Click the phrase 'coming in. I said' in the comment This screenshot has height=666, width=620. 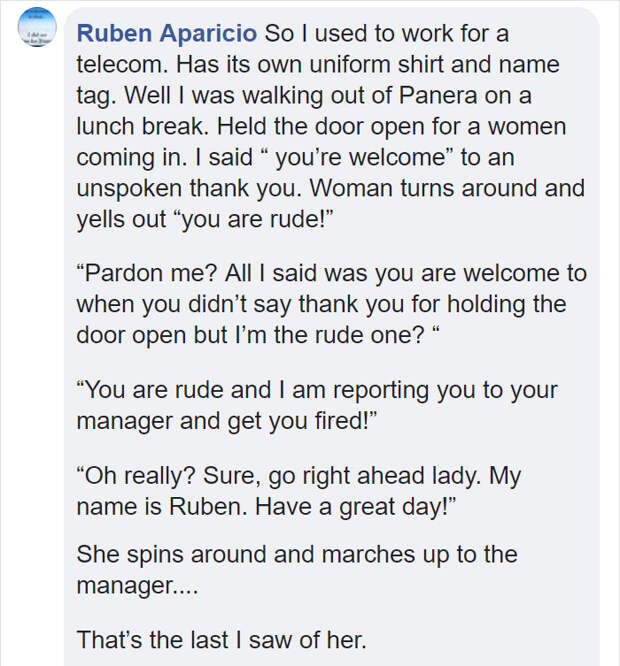[165, 157]
